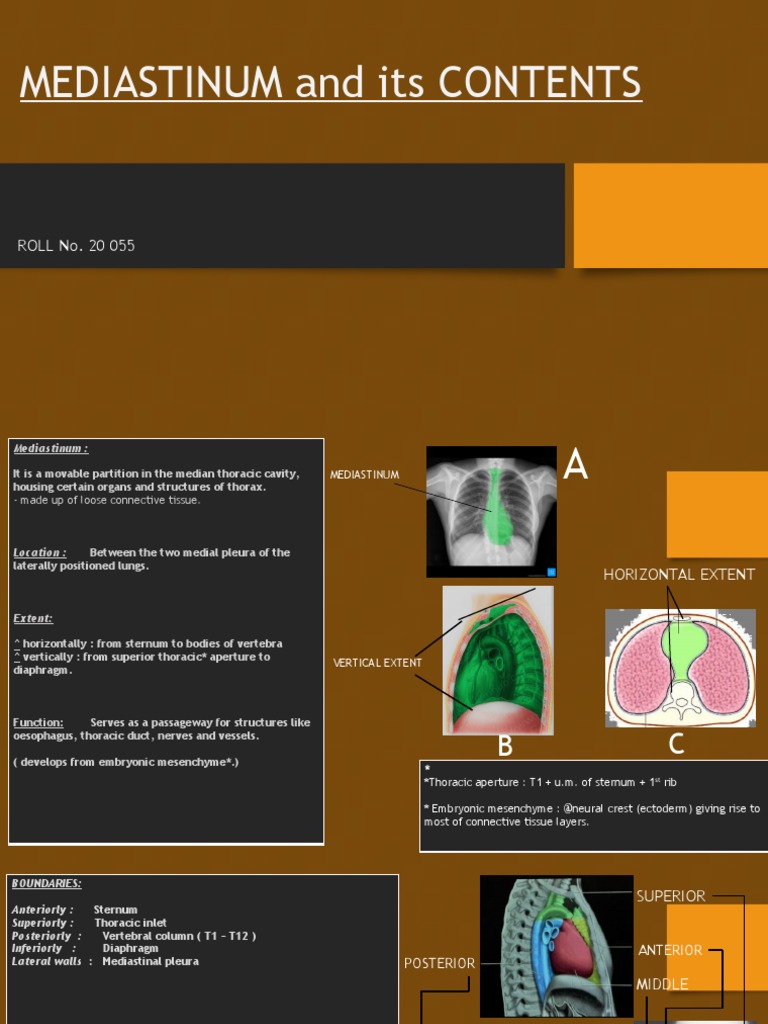Click the 'MEDIASTINUM' label beside the X-ray

[x=364, y=475]
